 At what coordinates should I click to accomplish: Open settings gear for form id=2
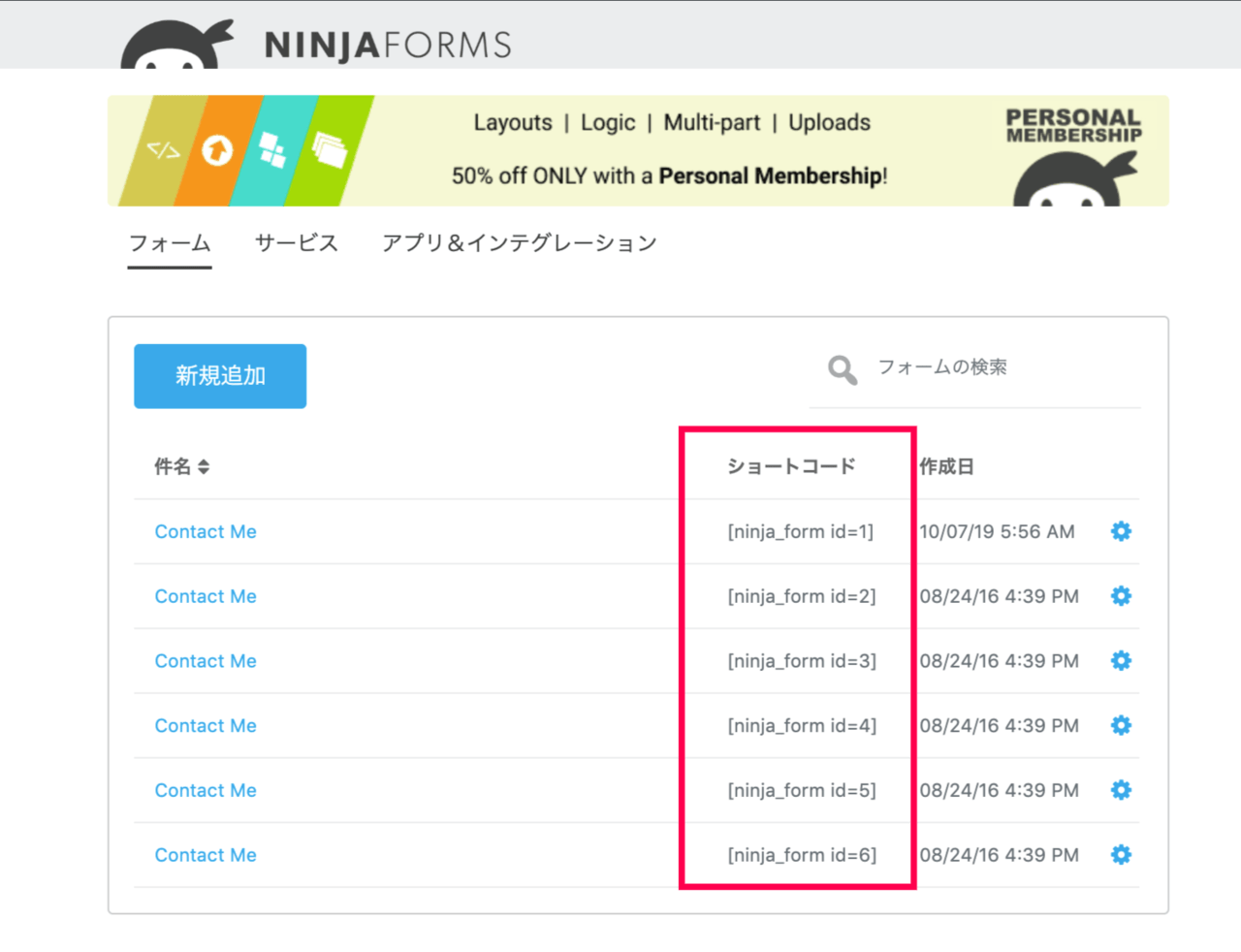(1121, 596)
